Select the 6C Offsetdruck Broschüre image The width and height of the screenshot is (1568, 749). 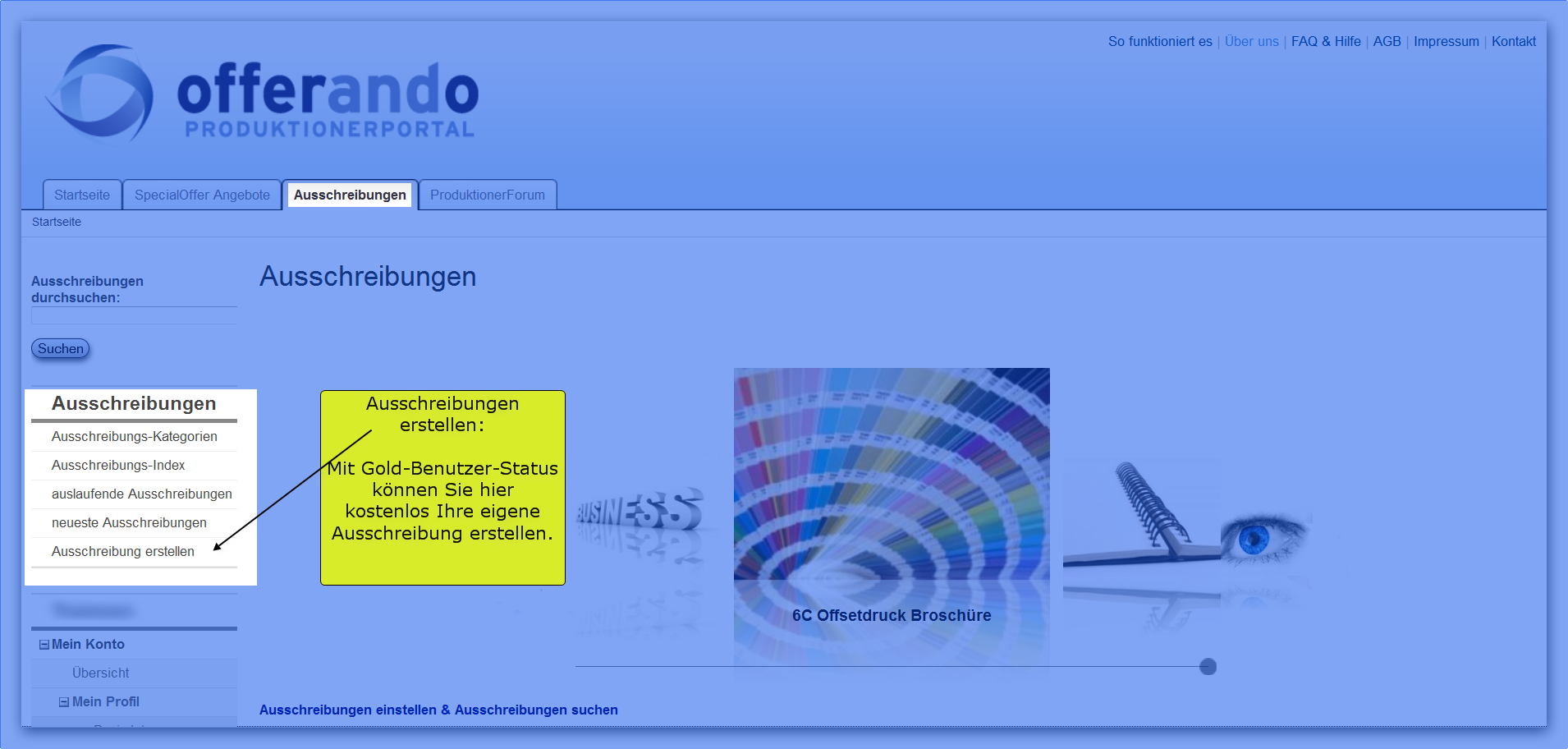pos(892,474)
